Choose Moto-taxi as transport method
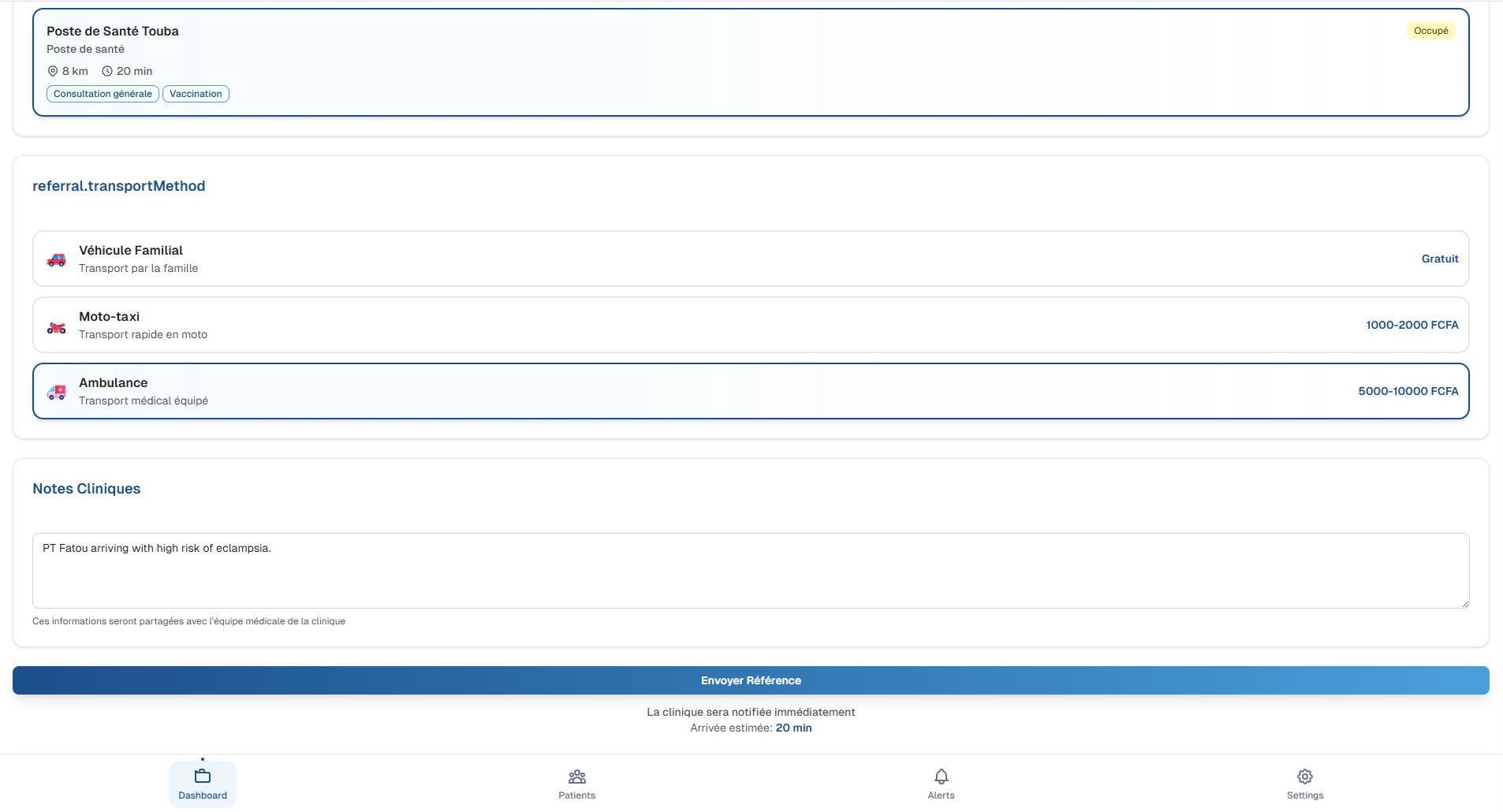 [751, 324]
